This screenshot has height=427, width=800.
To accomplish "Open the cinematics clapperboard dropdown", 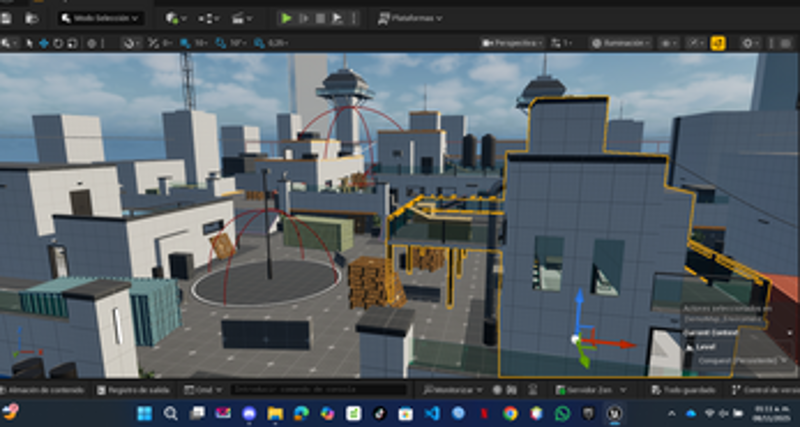I will (241, 18).
